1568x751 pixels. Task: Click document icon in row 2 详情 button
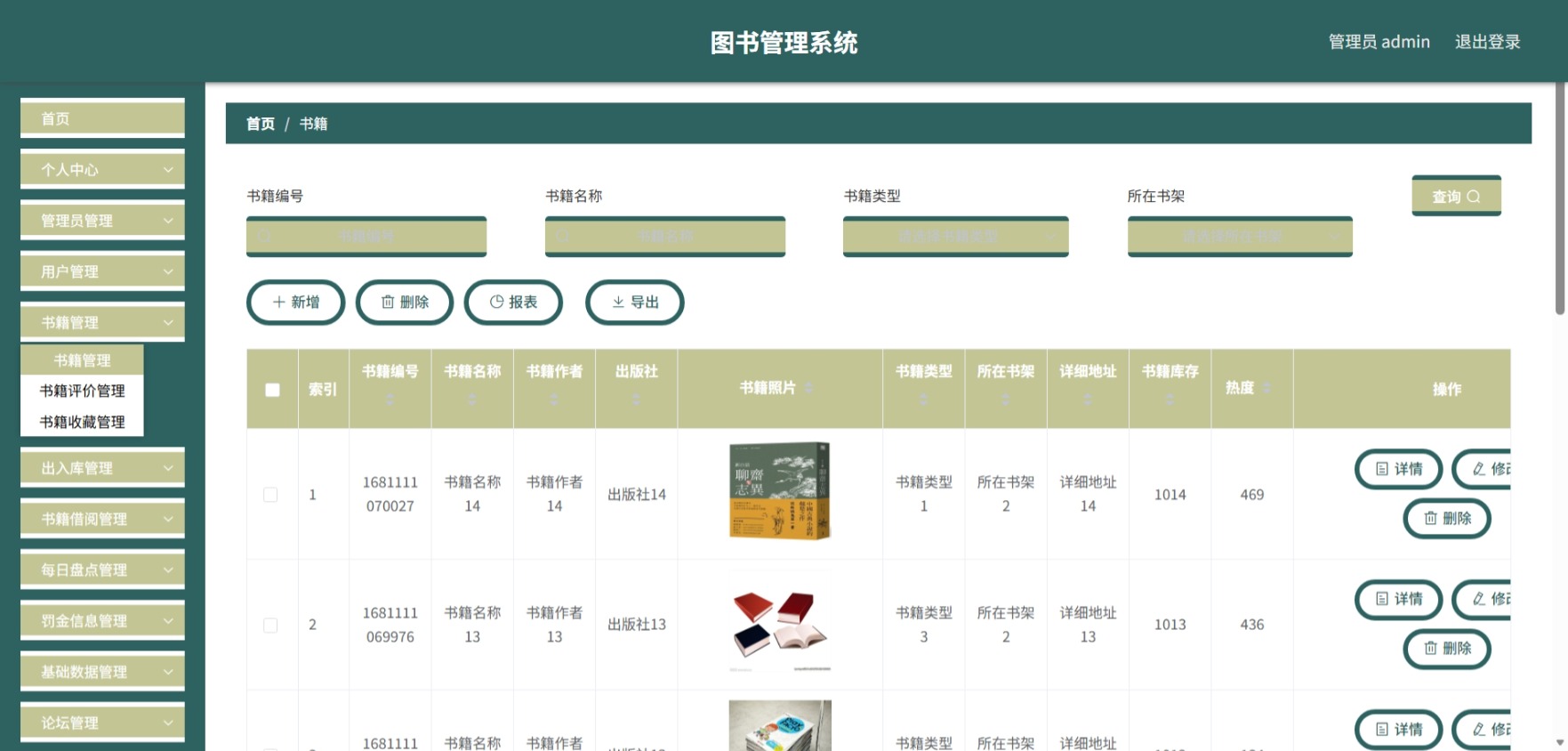point(1382,599)
